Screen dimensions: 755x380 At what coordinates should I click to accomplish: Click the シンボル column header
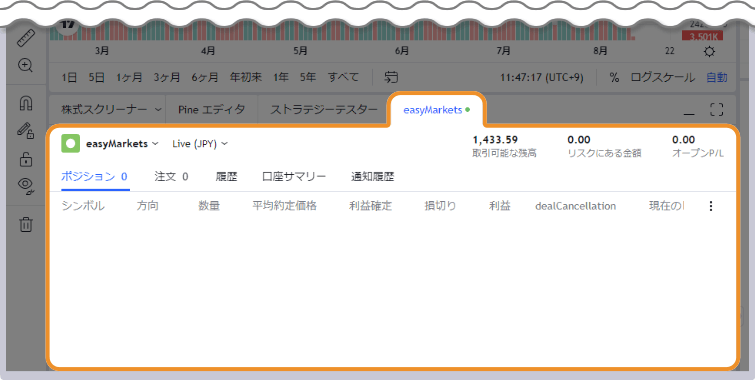83,206
